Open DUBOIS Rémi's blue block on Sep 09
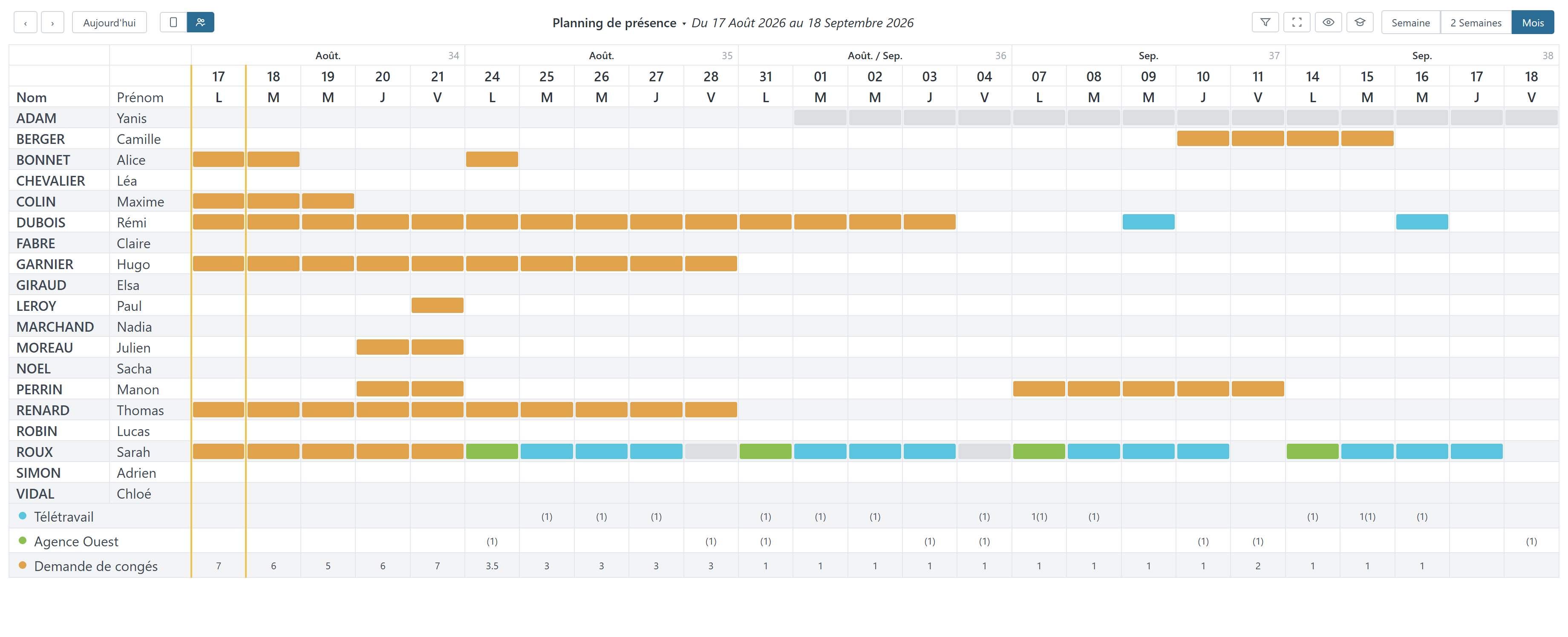Viewport: 1568px width, 637px height. 1148,222
